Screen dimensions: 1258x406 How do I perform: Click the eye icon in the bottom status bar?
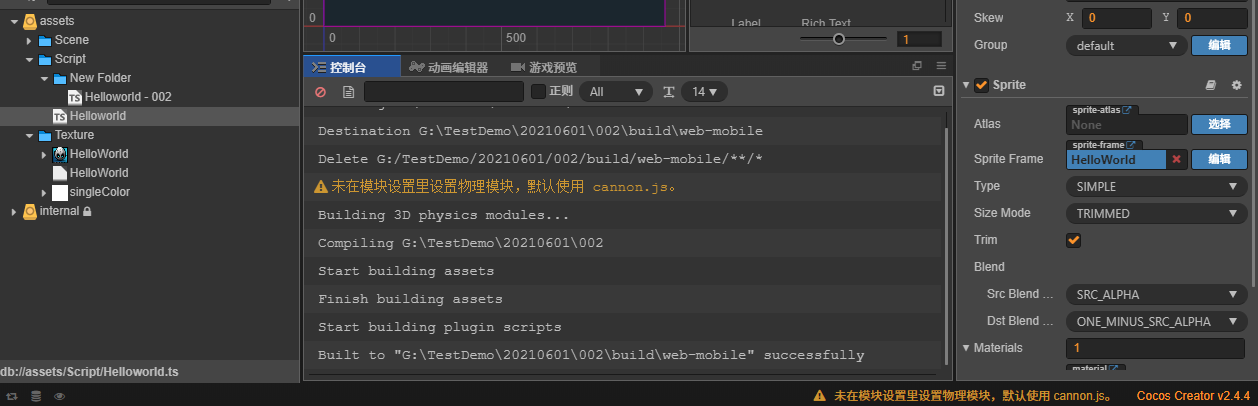pos(60,396)
